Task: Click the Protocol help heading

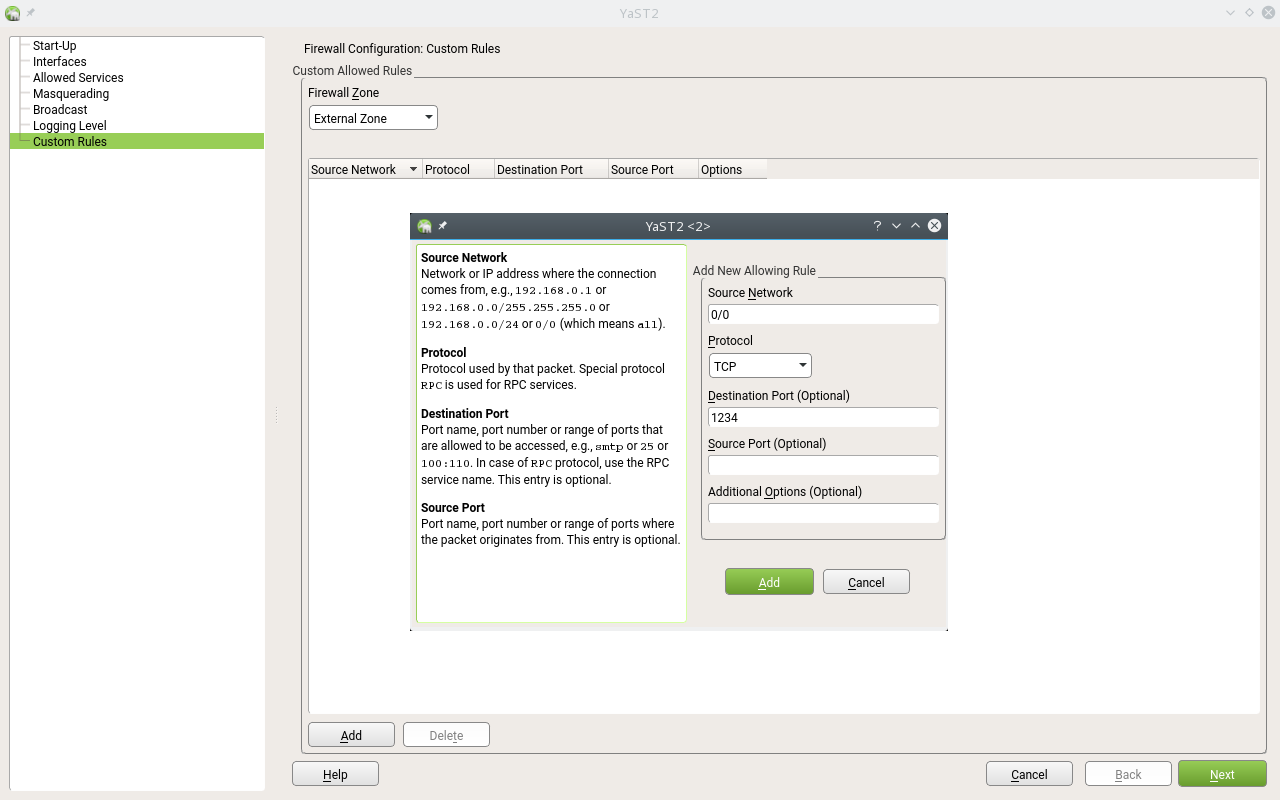Action: (x=444, y=352)
